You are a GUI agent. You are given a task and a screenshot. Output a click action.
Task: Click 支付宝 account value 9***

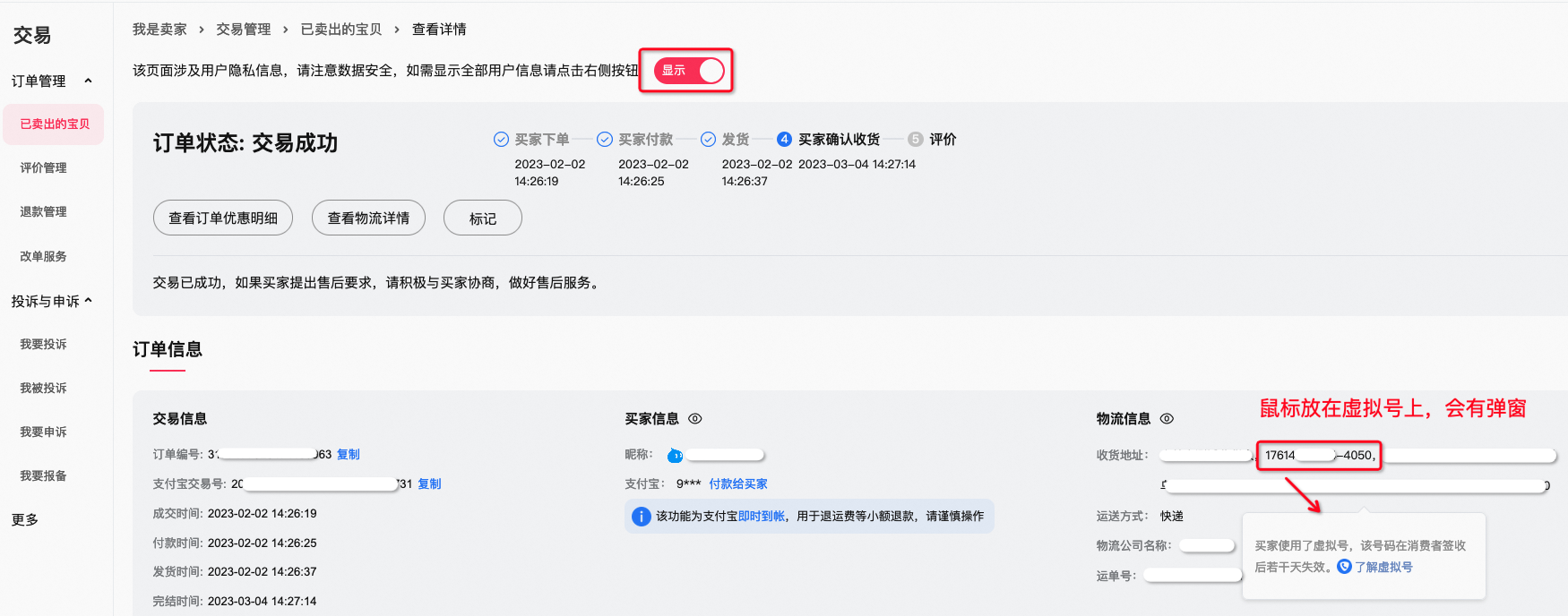pos(688,483)
